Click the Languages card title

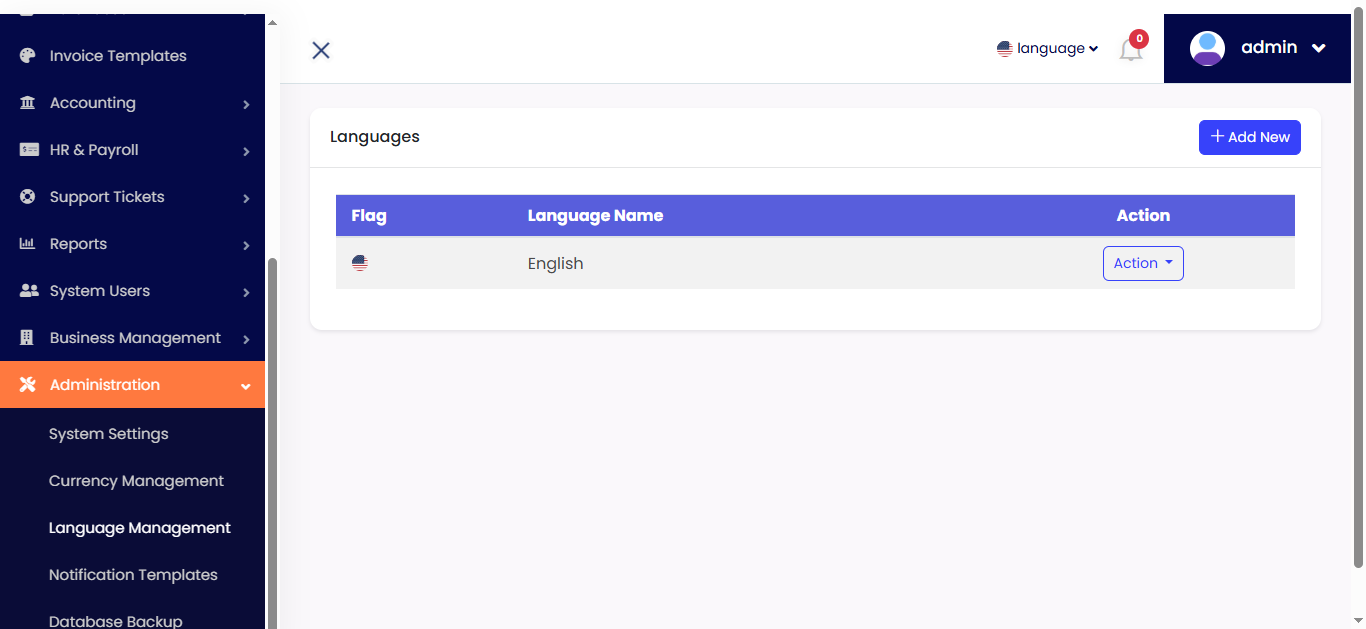pos(375,137)
